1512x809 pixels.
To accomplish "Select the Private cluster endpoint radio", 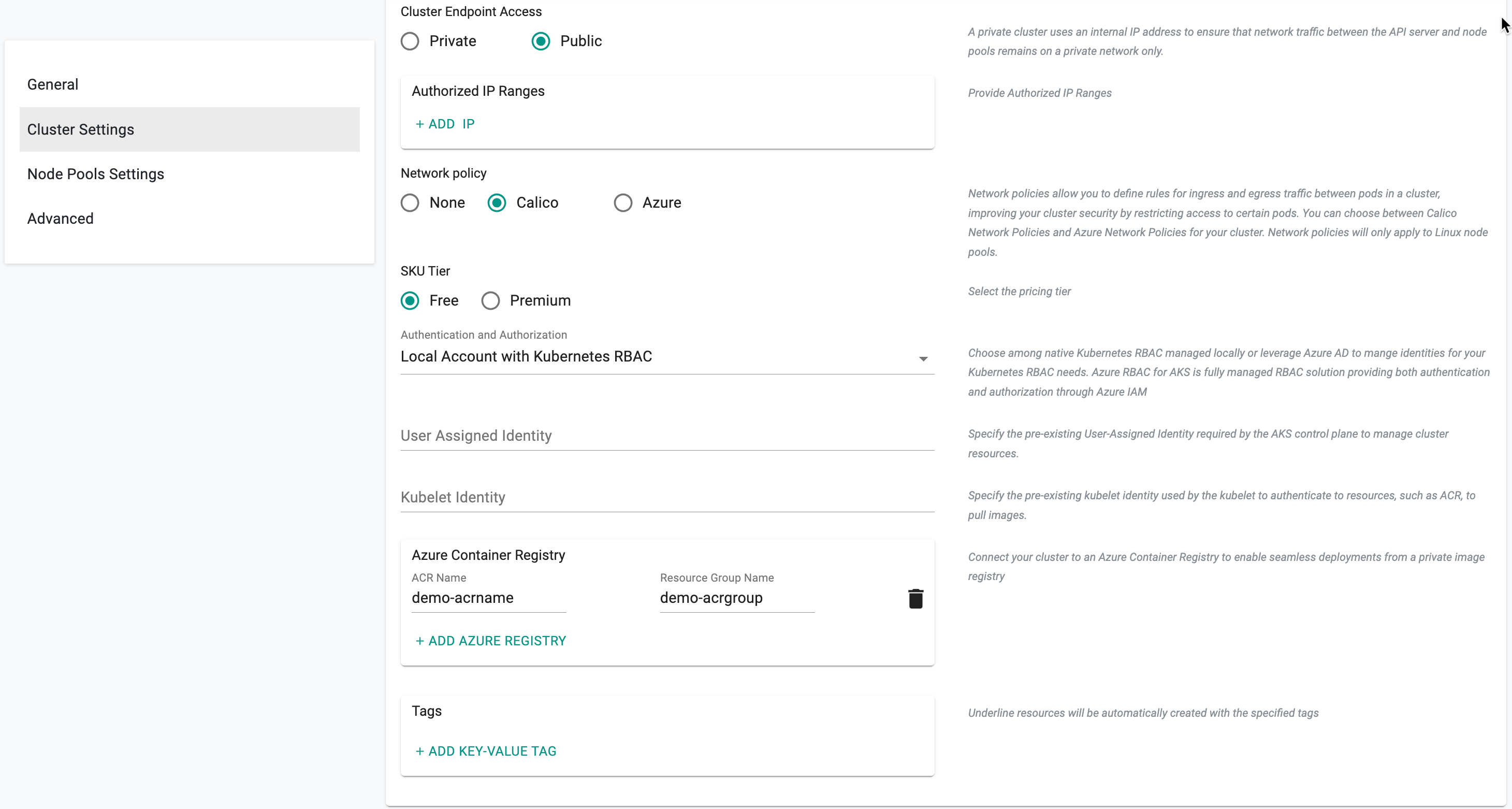I will [411, 41].
